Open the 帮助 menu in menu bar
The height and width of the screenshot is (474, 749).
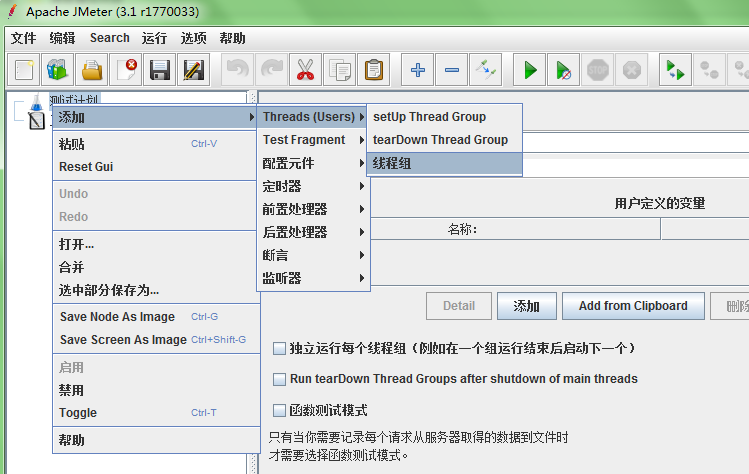233,38
